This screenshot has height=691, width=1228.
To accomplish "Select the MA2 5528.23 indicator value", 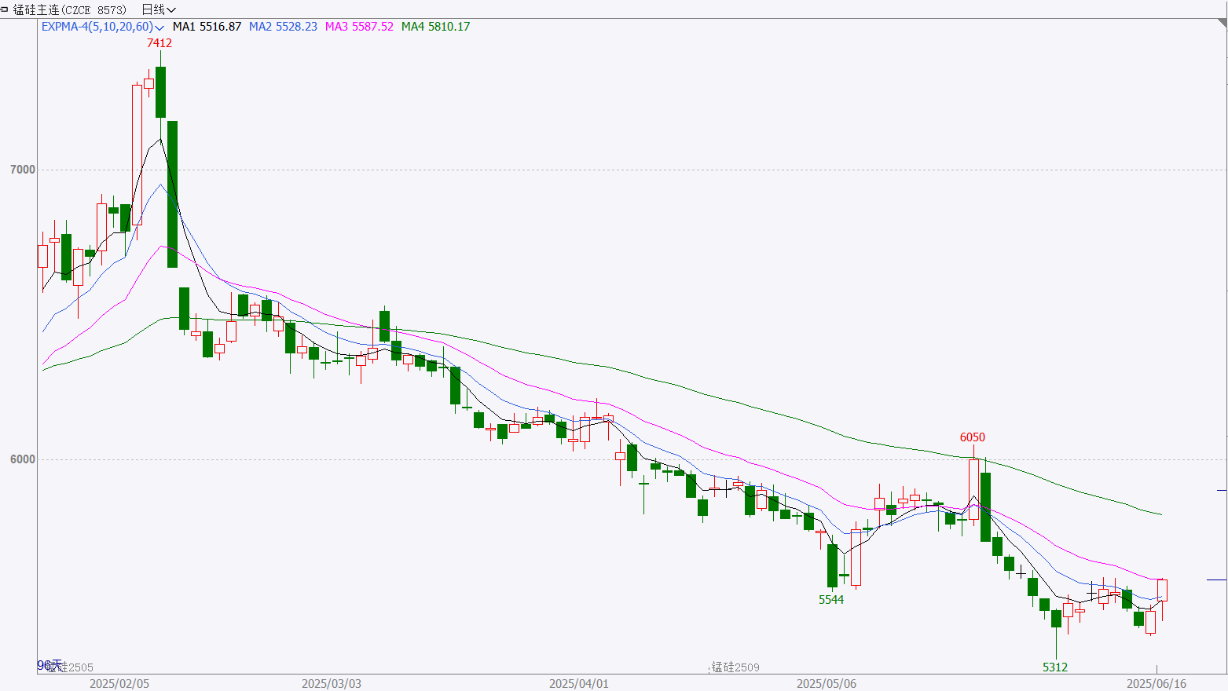I will [283, 26].
